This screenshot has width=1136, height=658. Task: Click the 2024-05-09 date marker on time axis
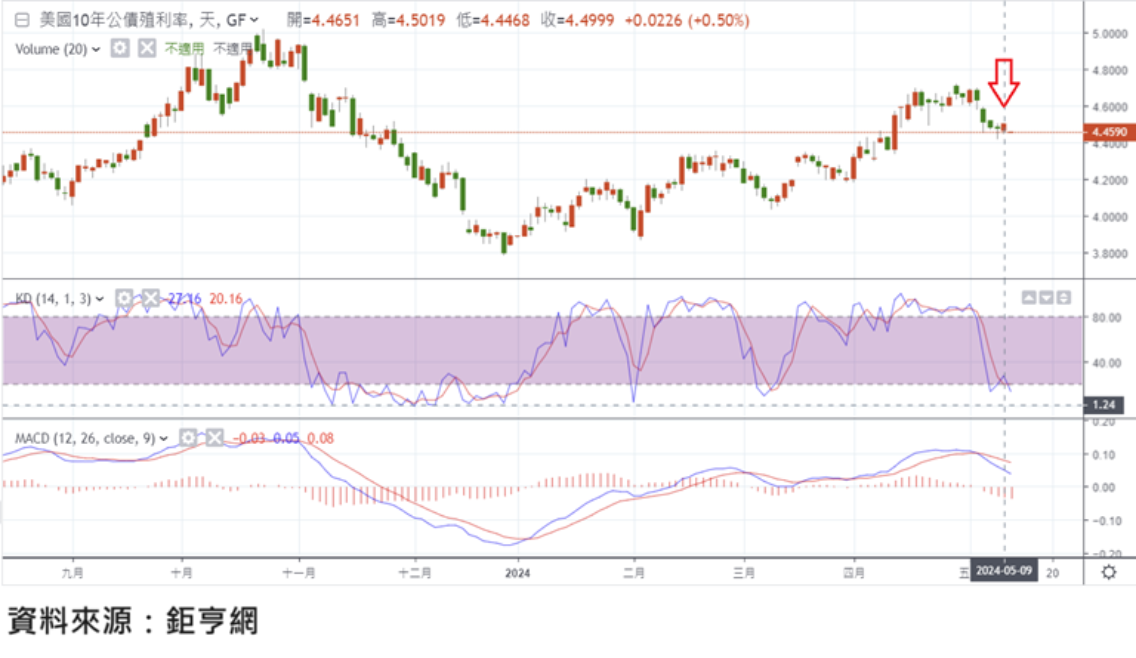[1005, 572]
